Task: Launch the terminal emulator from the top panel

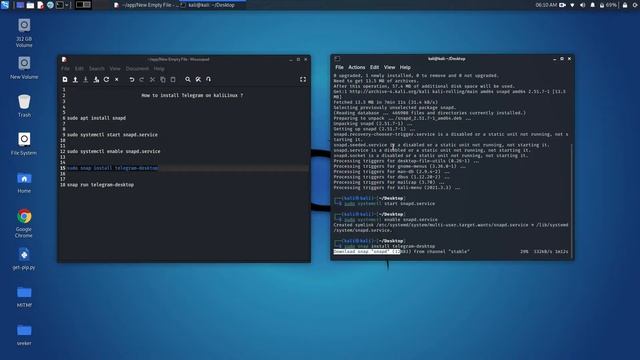Action: click(60, 5)
